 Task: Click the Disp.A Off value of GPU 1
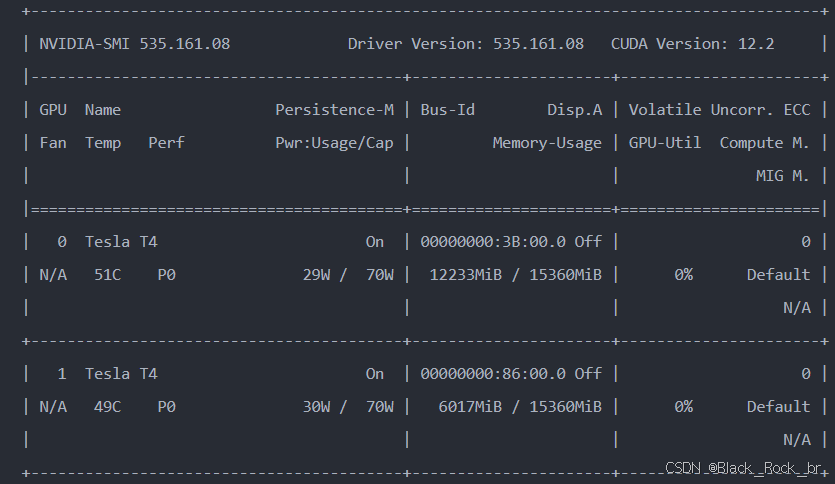tap(588, 374)
